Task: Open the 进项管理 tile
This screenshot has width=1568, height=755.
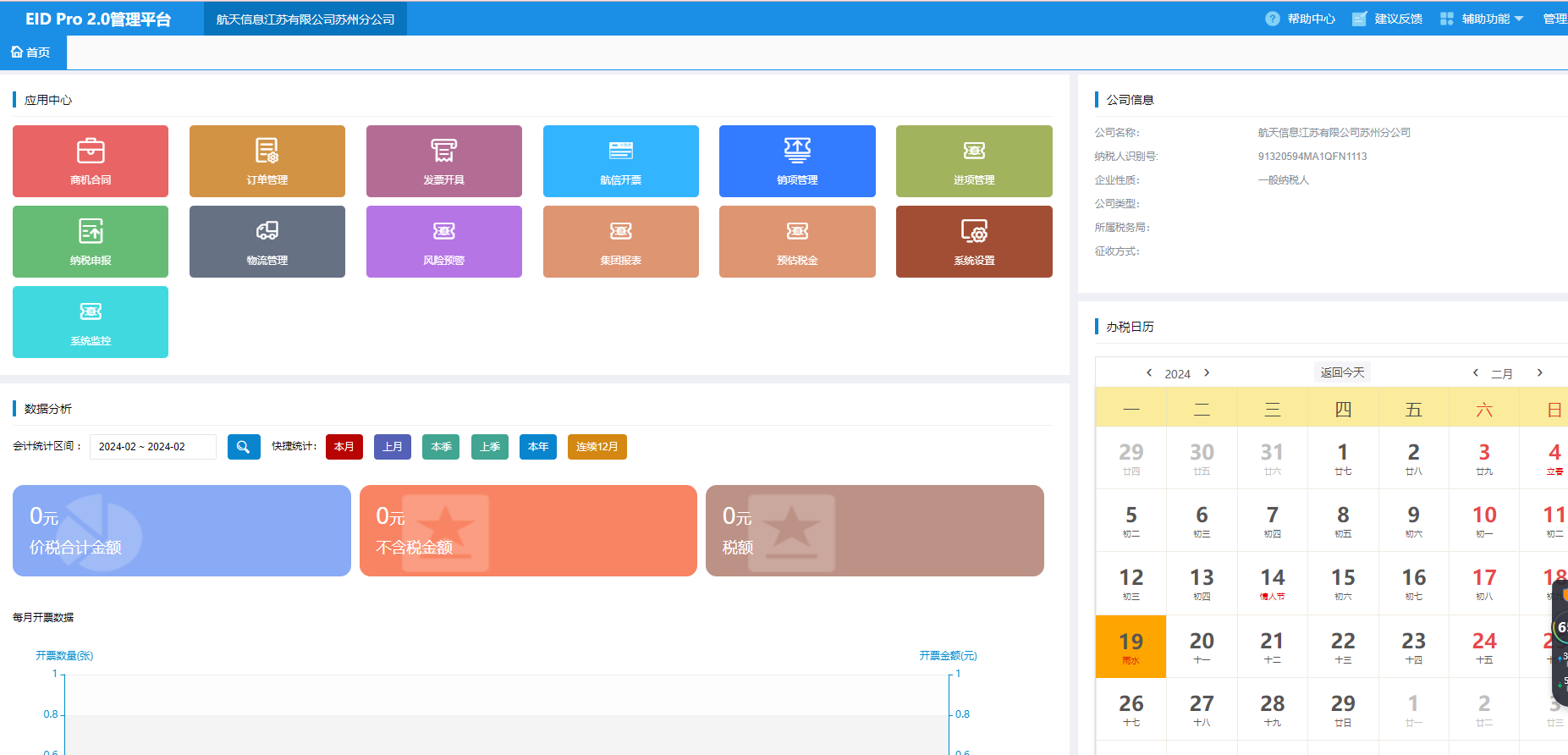Action: [974, 161]
